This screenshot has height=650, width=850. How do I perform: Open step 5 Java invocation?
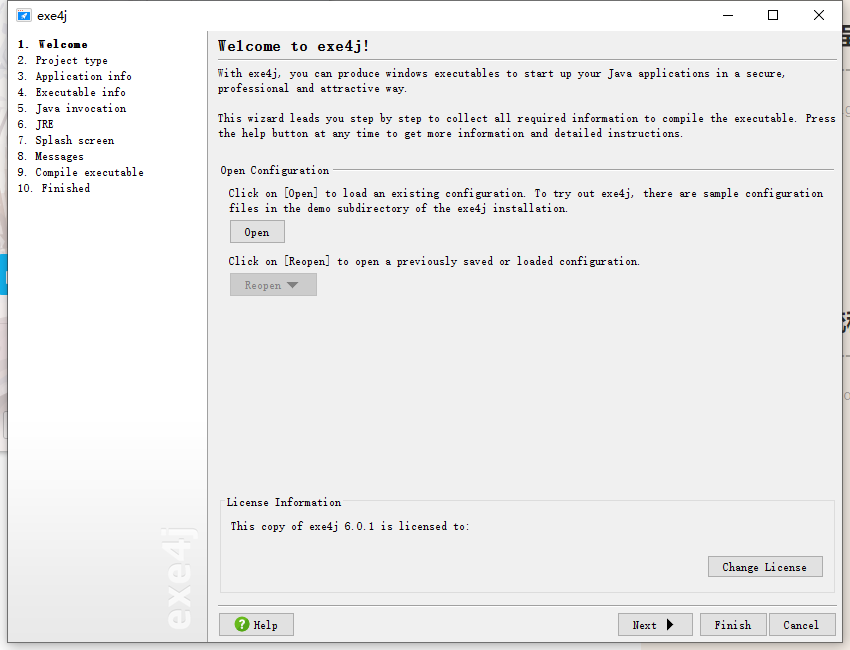72,108
